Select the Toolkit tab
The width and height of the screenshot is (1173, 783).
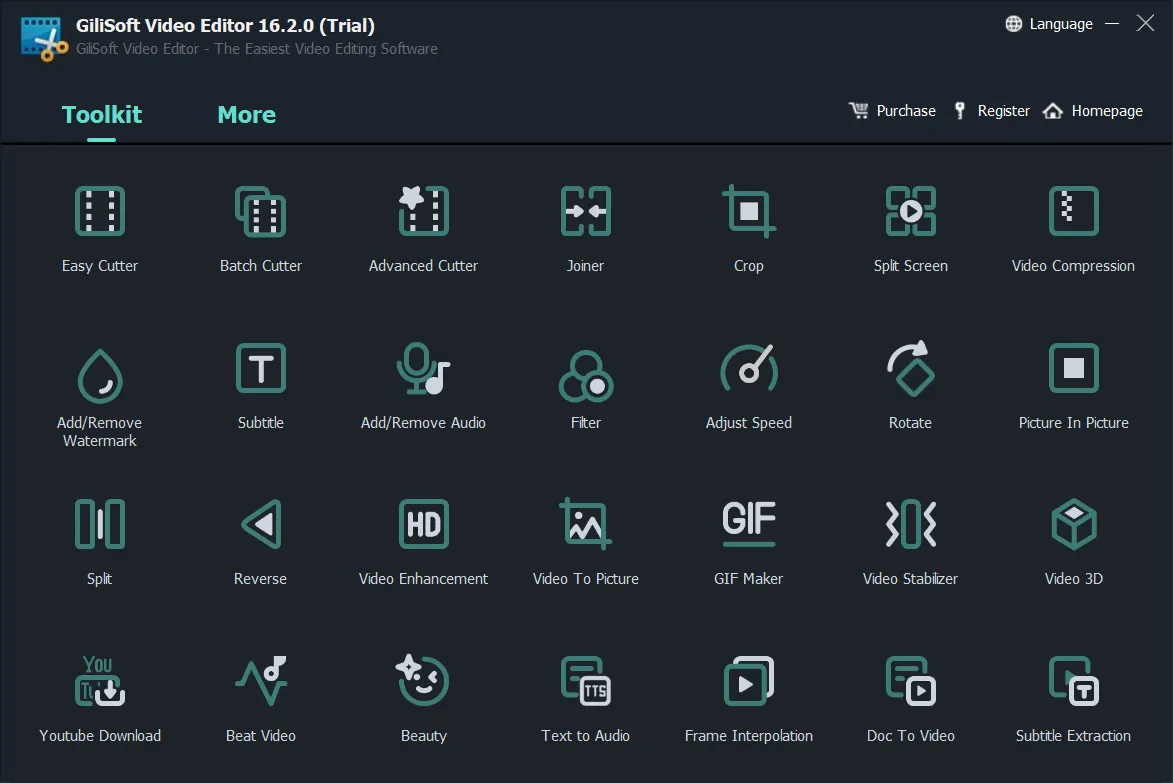(101, 114)
